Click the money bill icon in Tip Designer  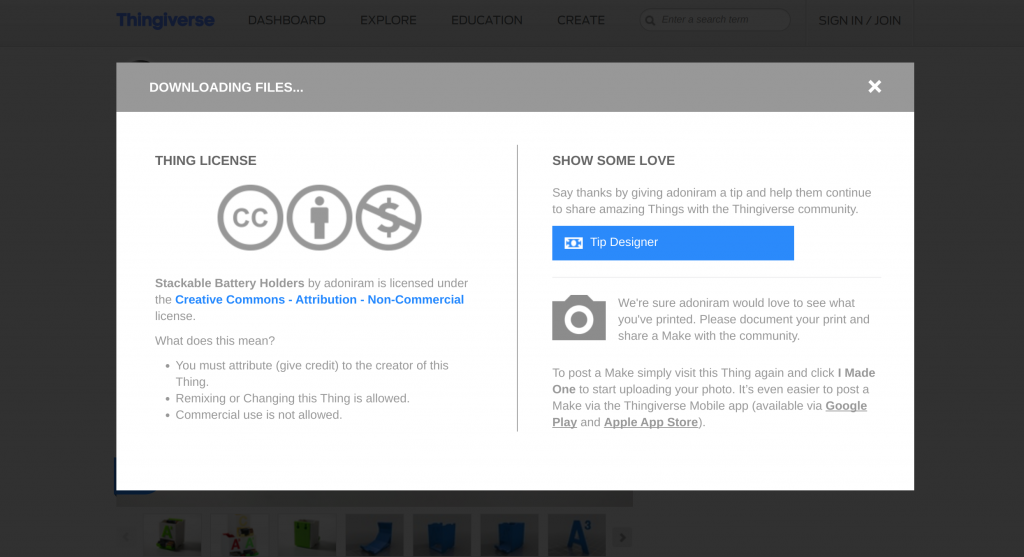(573, 243)
